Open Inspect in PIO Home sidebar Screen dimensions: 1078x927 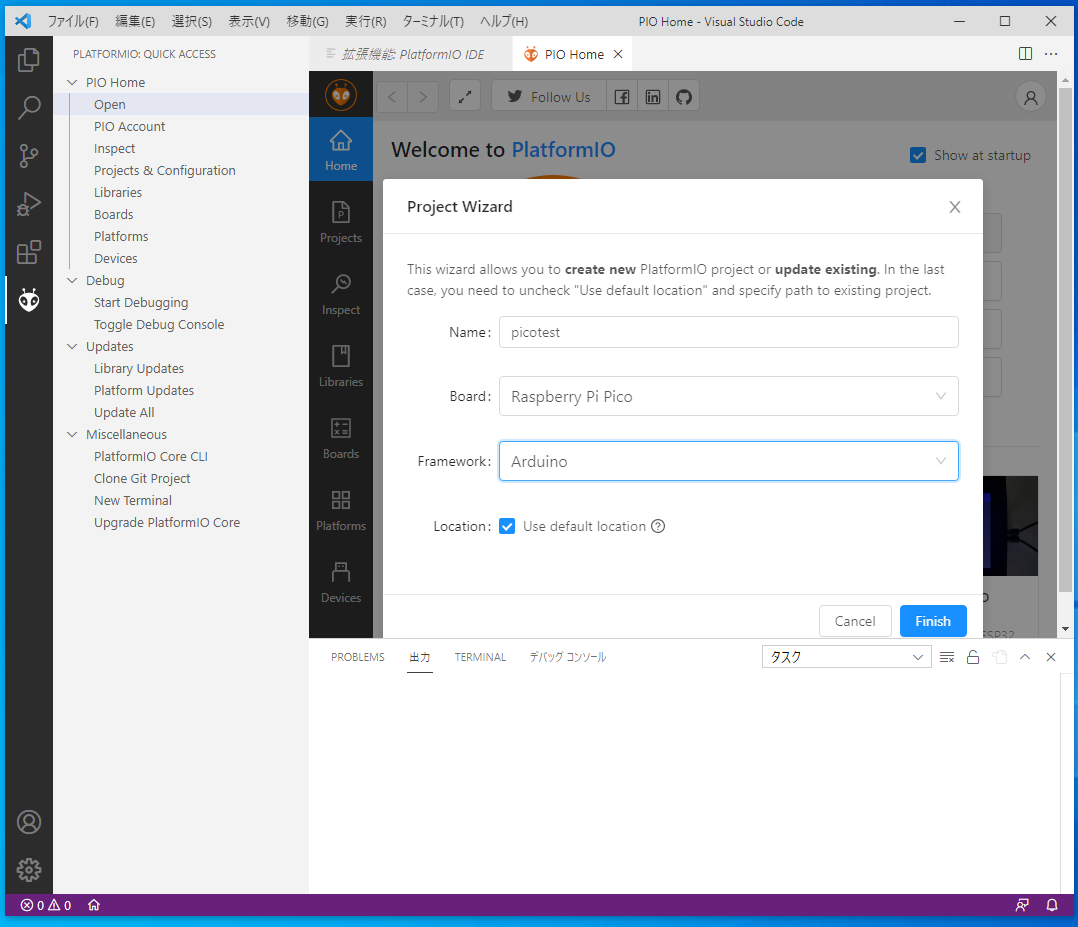point(341,294)
